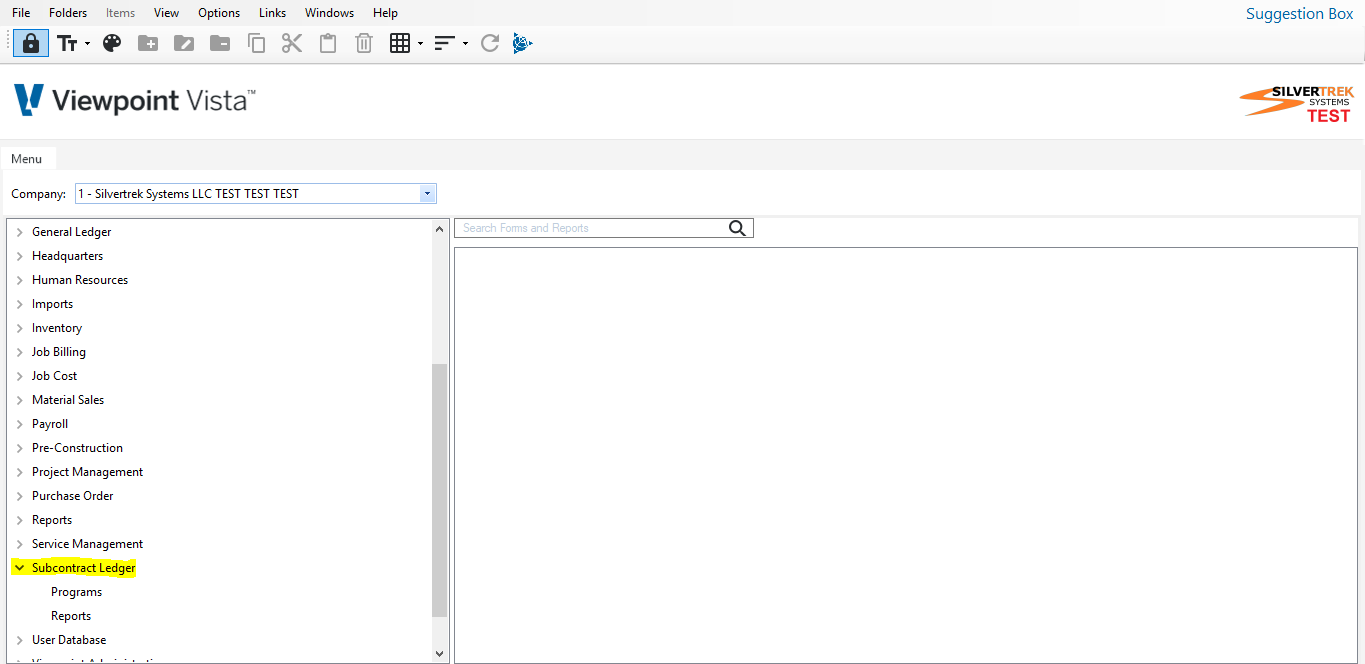Click the delete trash can icon
The width and height of the screenshot is (1365, 664).
click(364, 43)
